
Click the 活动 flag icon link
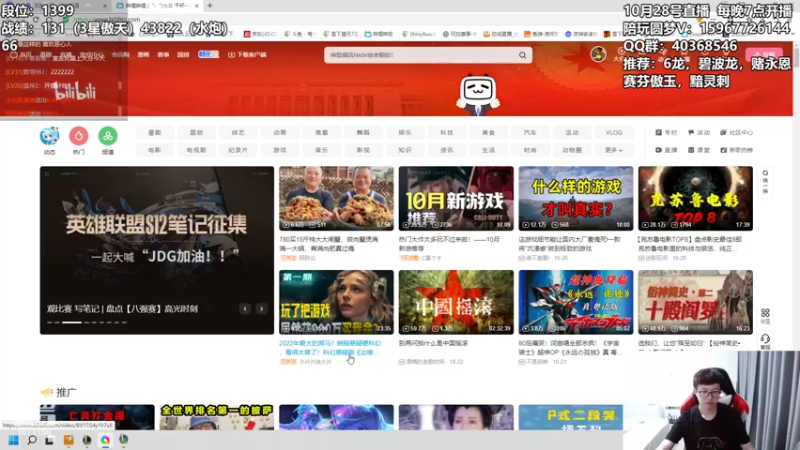(x=699, y=133)
